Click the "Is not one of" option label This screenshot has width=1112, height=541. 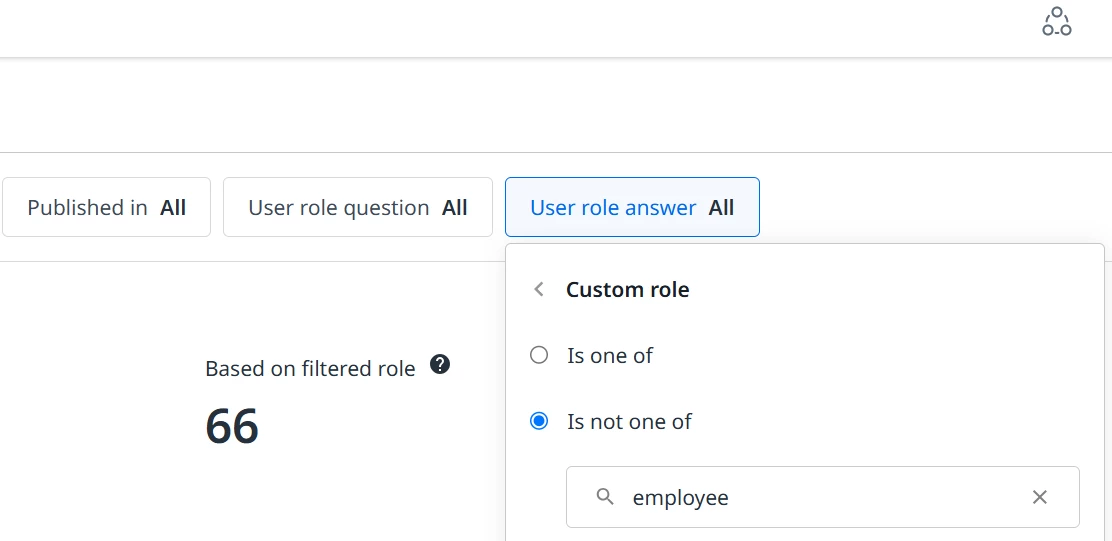629,422
